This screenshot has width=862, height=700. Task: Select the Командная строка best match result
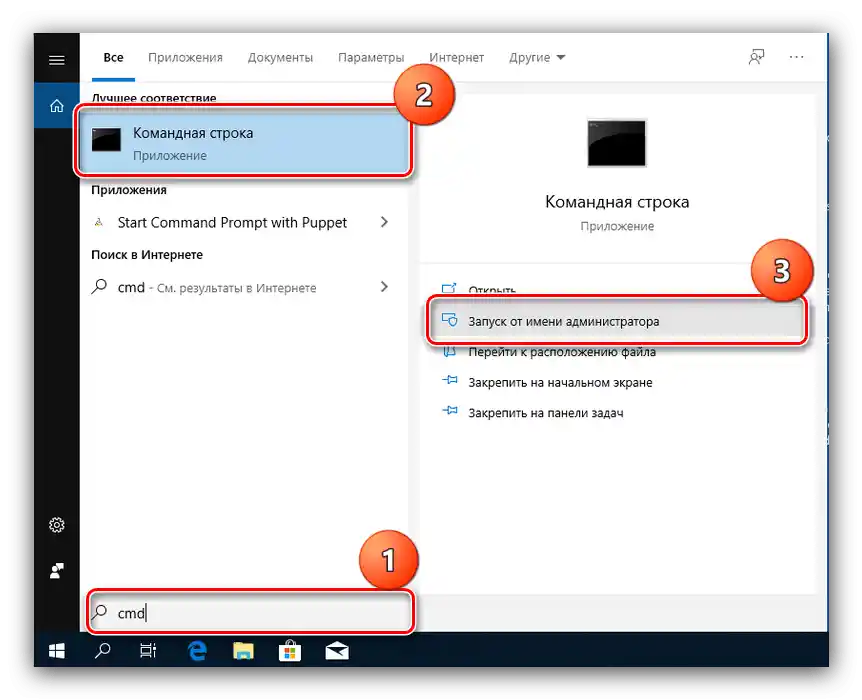[243, 142]
